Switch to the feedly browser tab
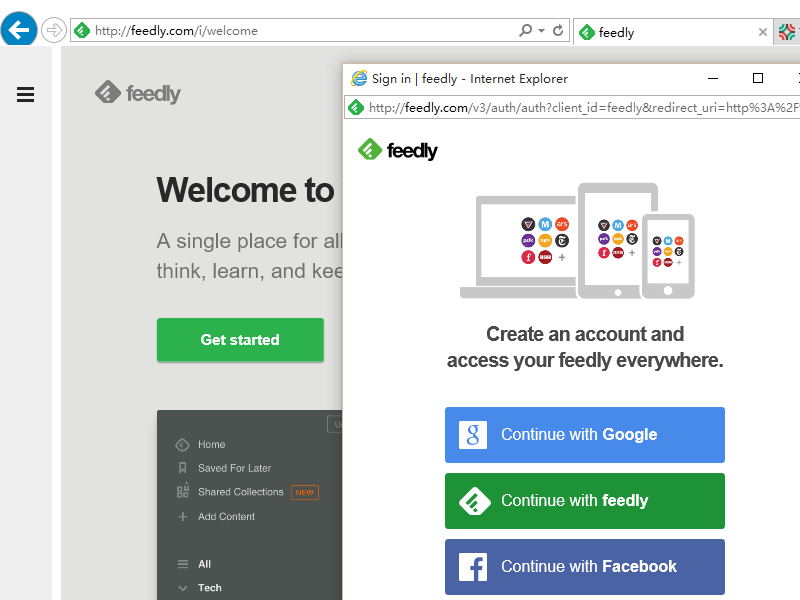This screenshot has width=800, height=600. 660,32
